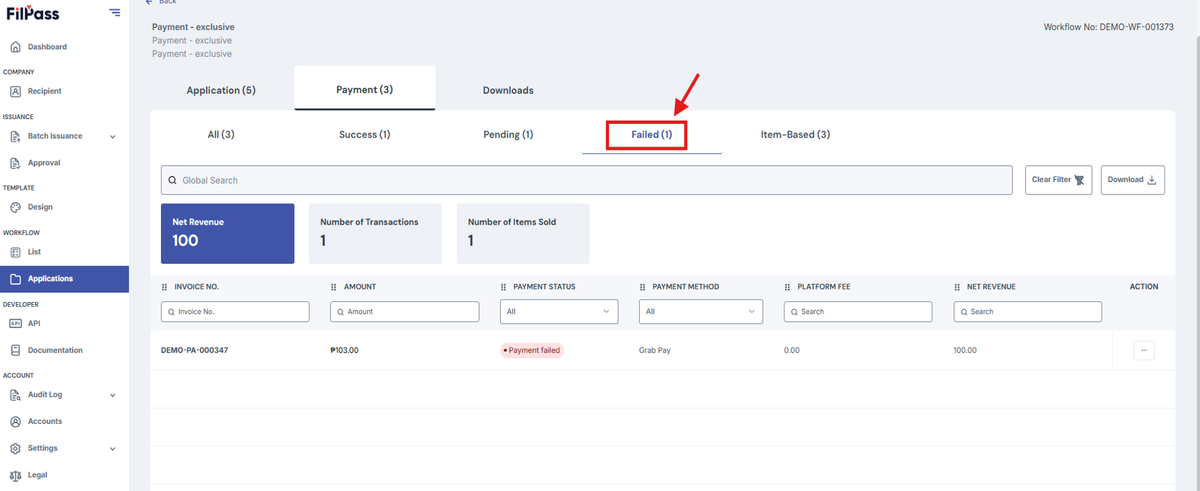Select the Net Revenue summary card
Screen dimensions: 1200x491
(x=227, y=233)
